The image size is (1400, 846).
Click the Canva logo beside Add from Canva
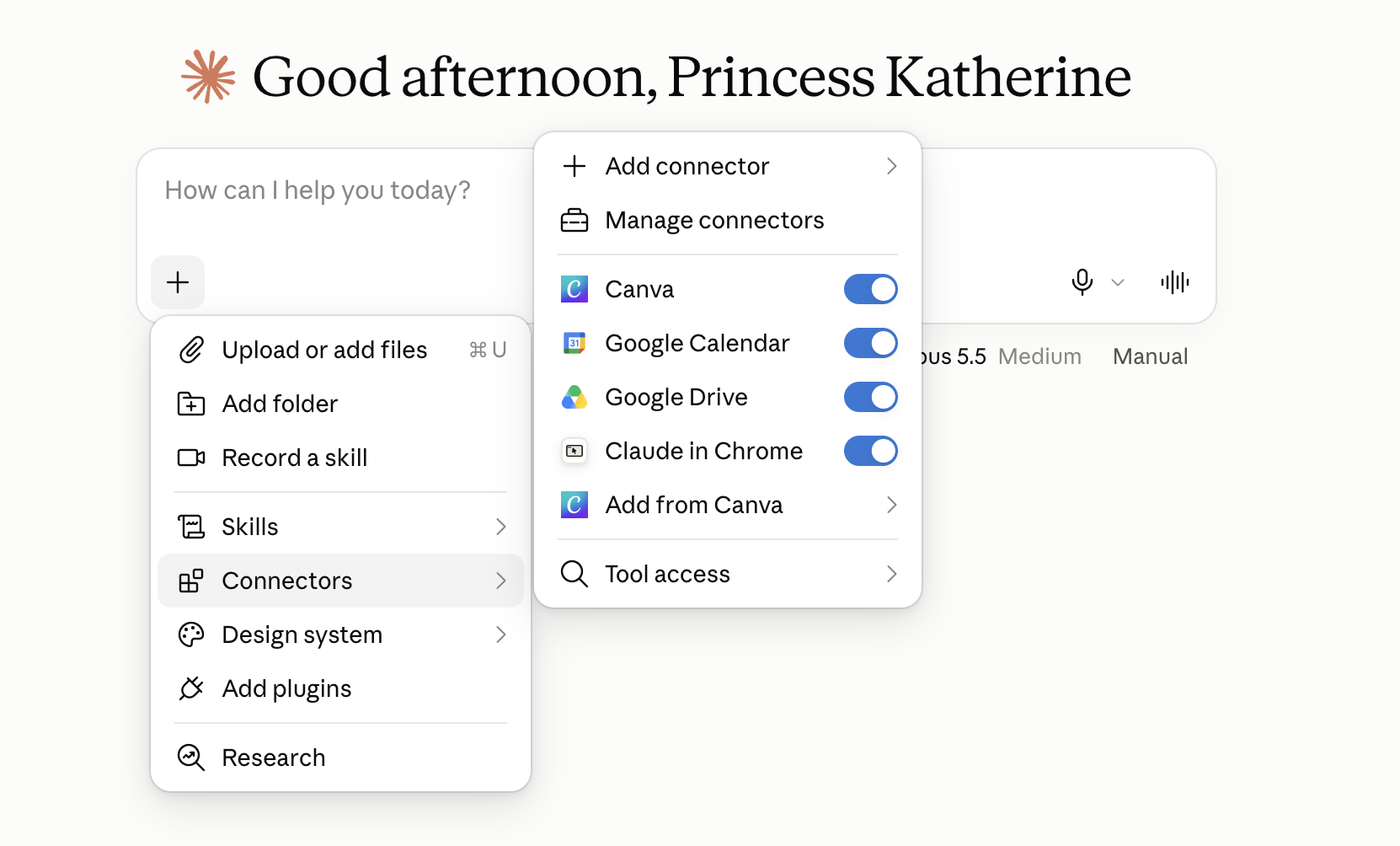click(x=574, y=505)
